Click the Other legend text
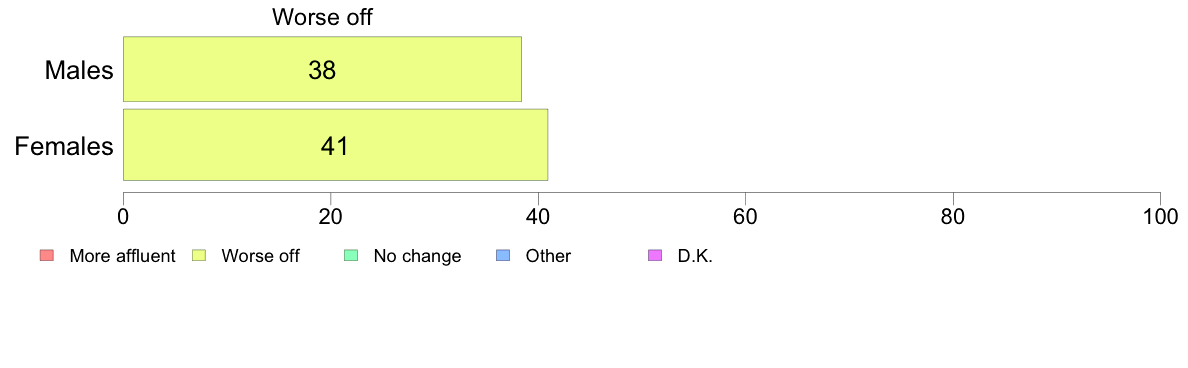Viewport: 1188px width, 368px height. tap(549, 256)
